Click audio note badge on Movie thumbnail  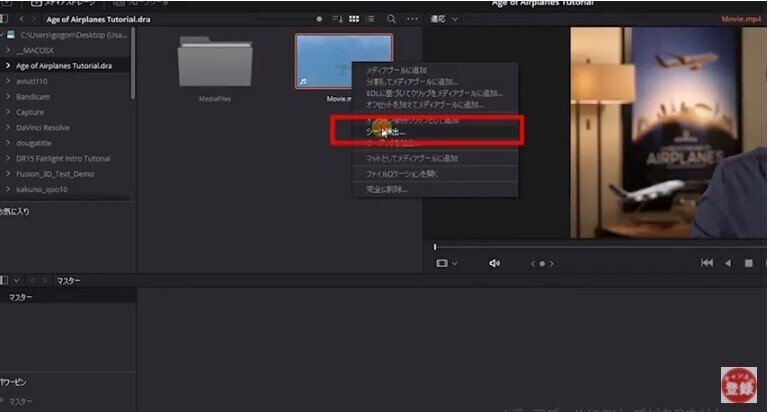tap(303, 81)
